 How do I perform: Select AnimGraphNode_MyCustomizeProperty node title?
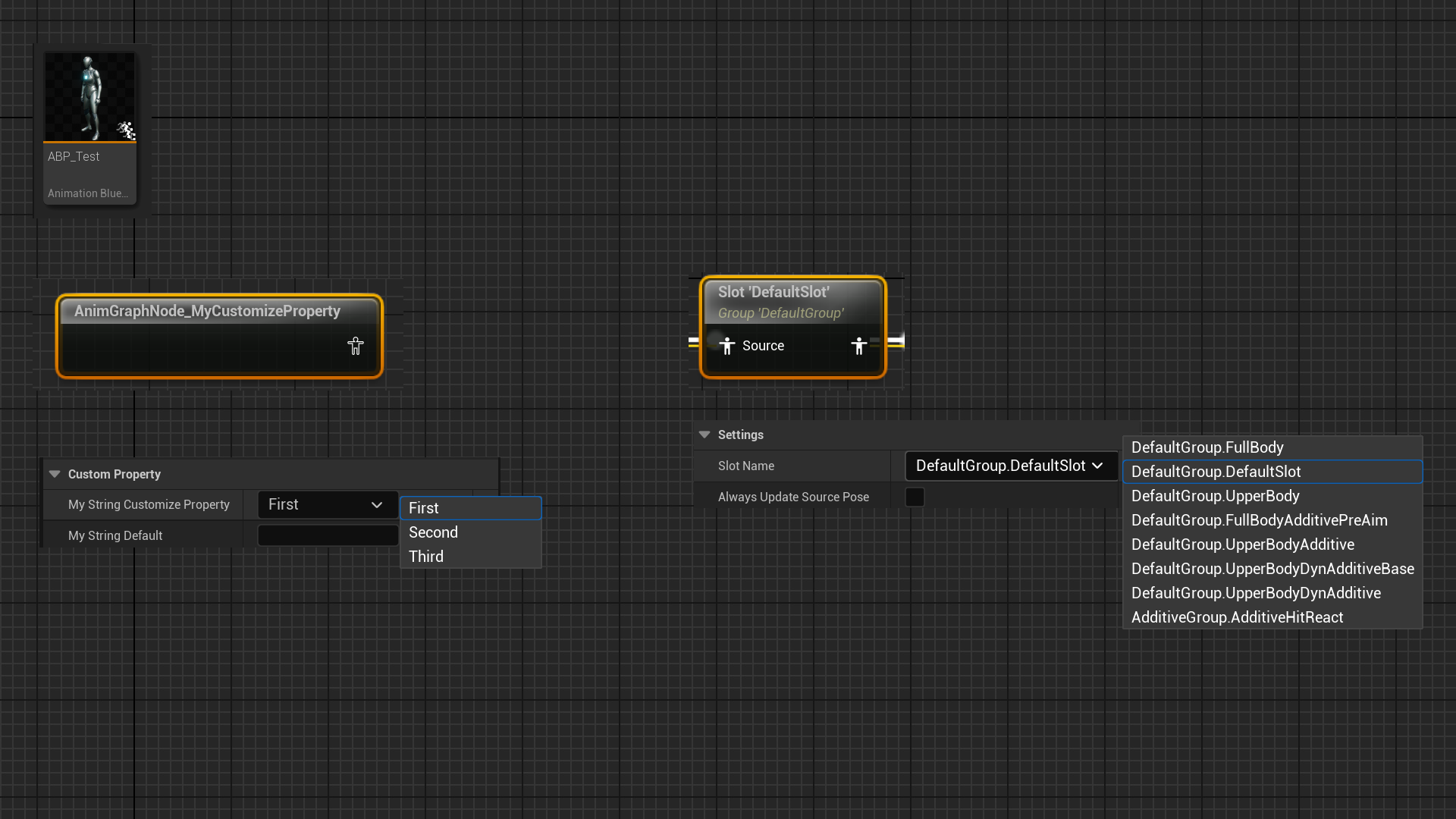pos(207,311)
